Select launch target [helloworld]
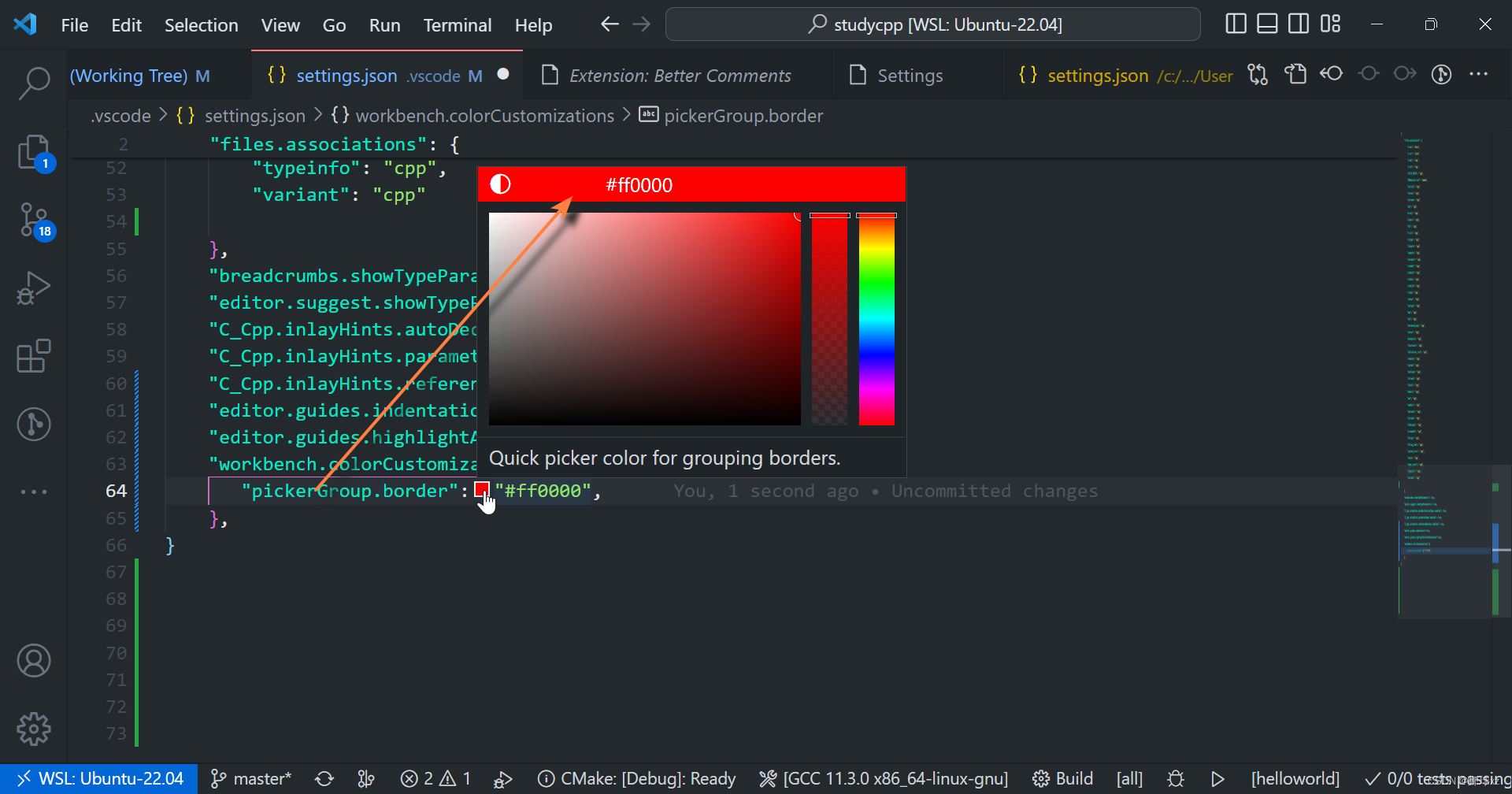The image size is (1512, 794). (x=1295, y=778)
